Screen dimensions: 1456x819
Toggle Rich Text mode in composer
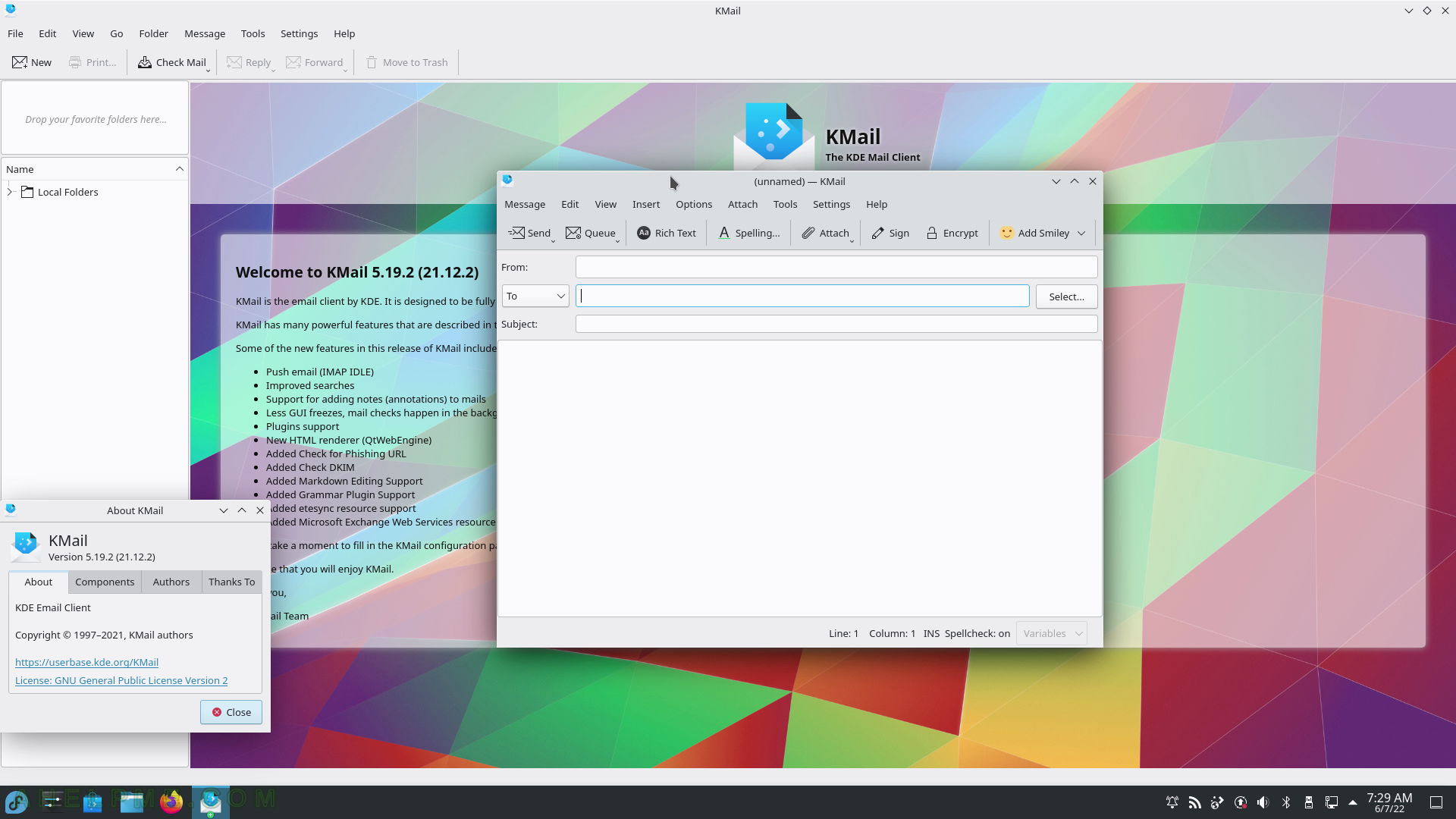click(x=667, y=233)
